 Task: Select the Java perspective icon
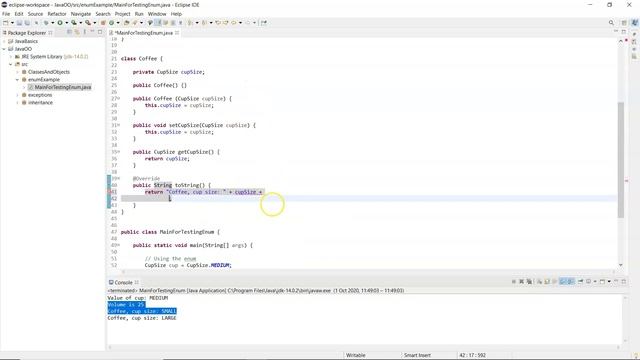click(x=634, y=23)
